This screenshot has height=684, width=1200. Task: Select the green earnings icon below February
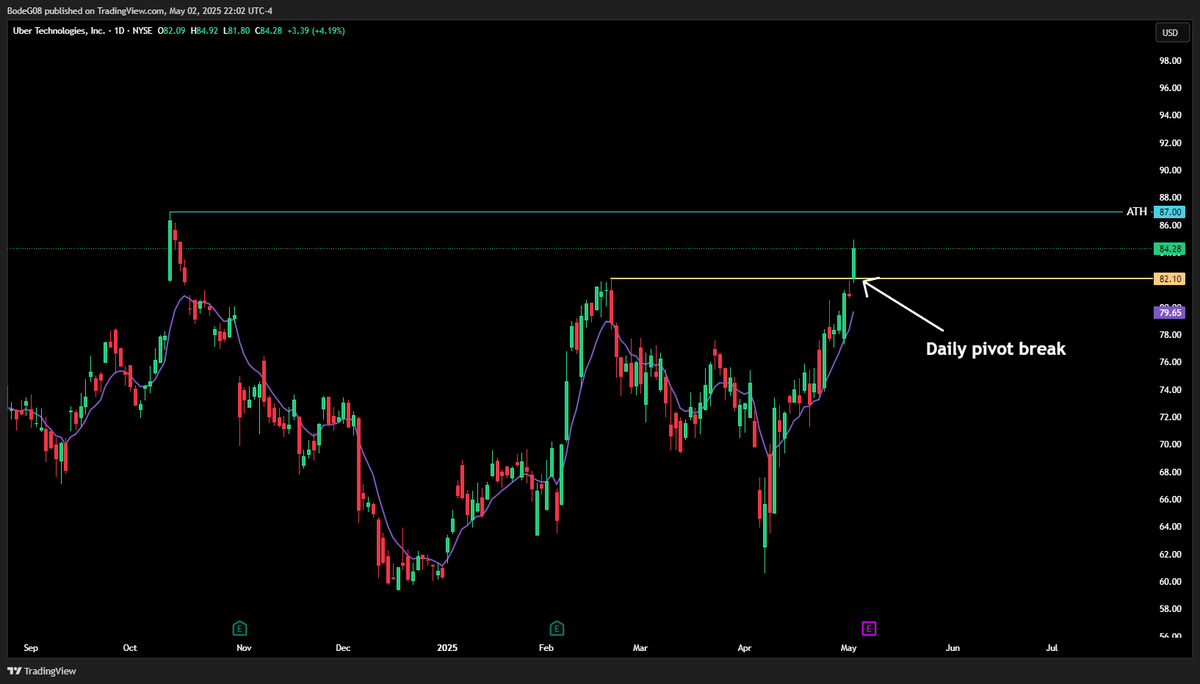click(x=555, y=627)
